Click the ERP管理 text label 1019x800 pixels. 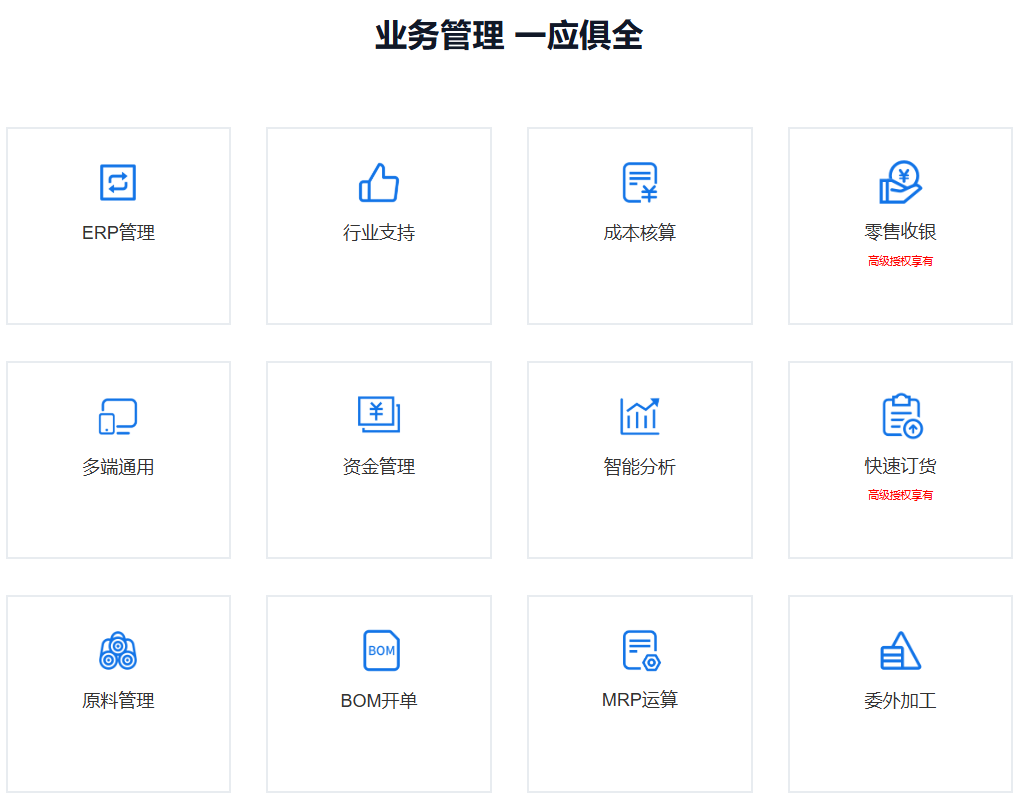pyautogui.click(x=118, y=233)
